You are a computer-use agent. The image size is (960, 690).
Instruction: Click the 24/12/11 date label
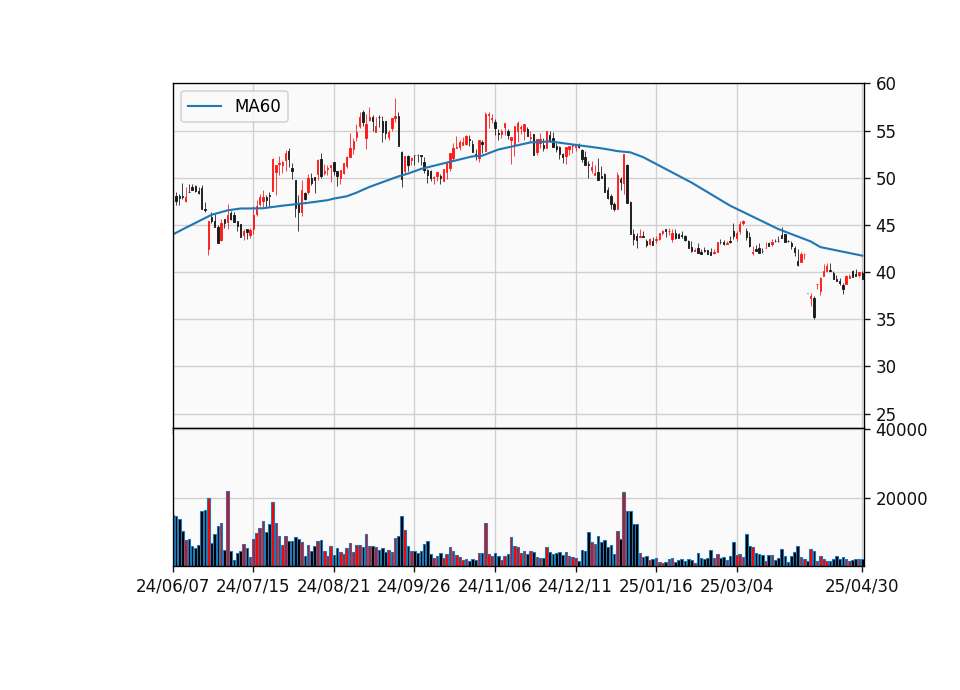[575, 586]
